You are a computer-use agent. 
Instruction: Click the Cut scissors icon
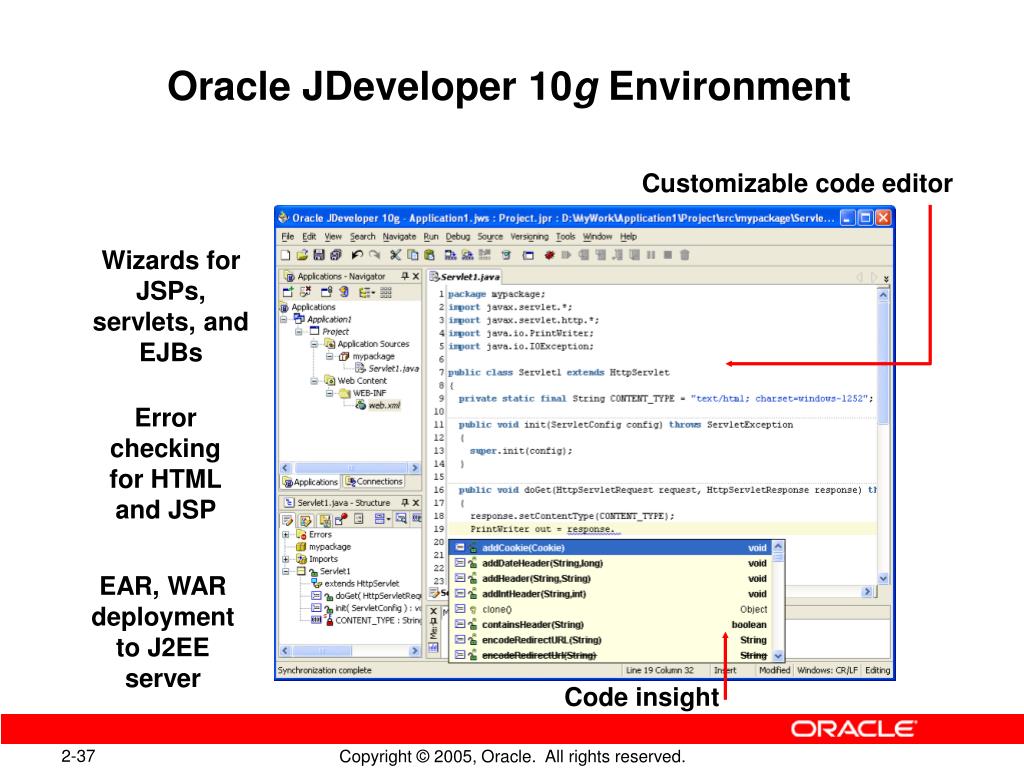tap(395, 255)
